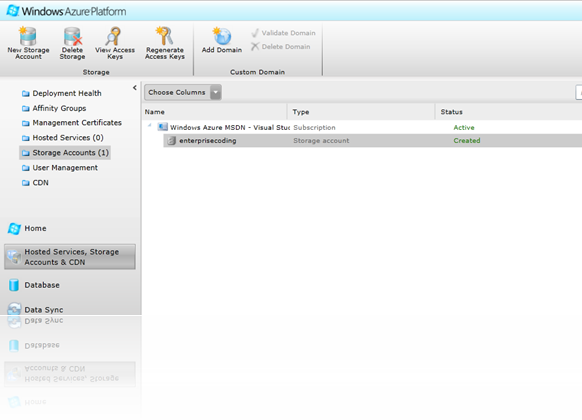Viewport: 582px width, 420px height.
Task: Sort by the Type column header
Action: tap(362, 112)
